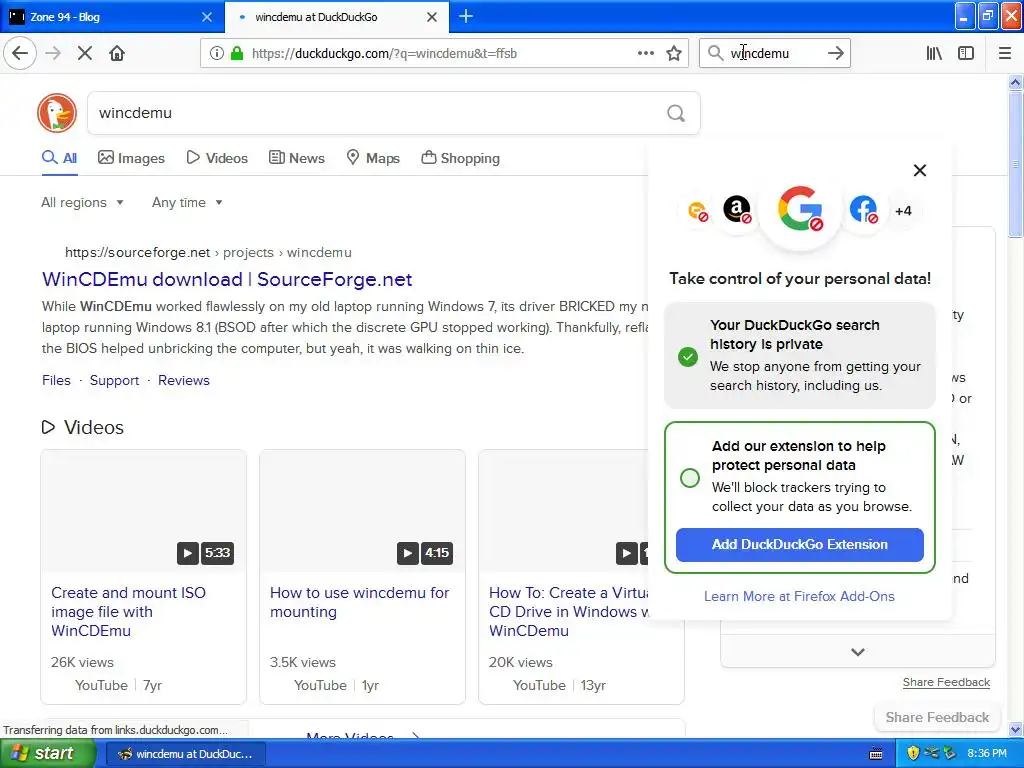
Task: Click the +4 more trackers badge
Action: coord(903,210)
